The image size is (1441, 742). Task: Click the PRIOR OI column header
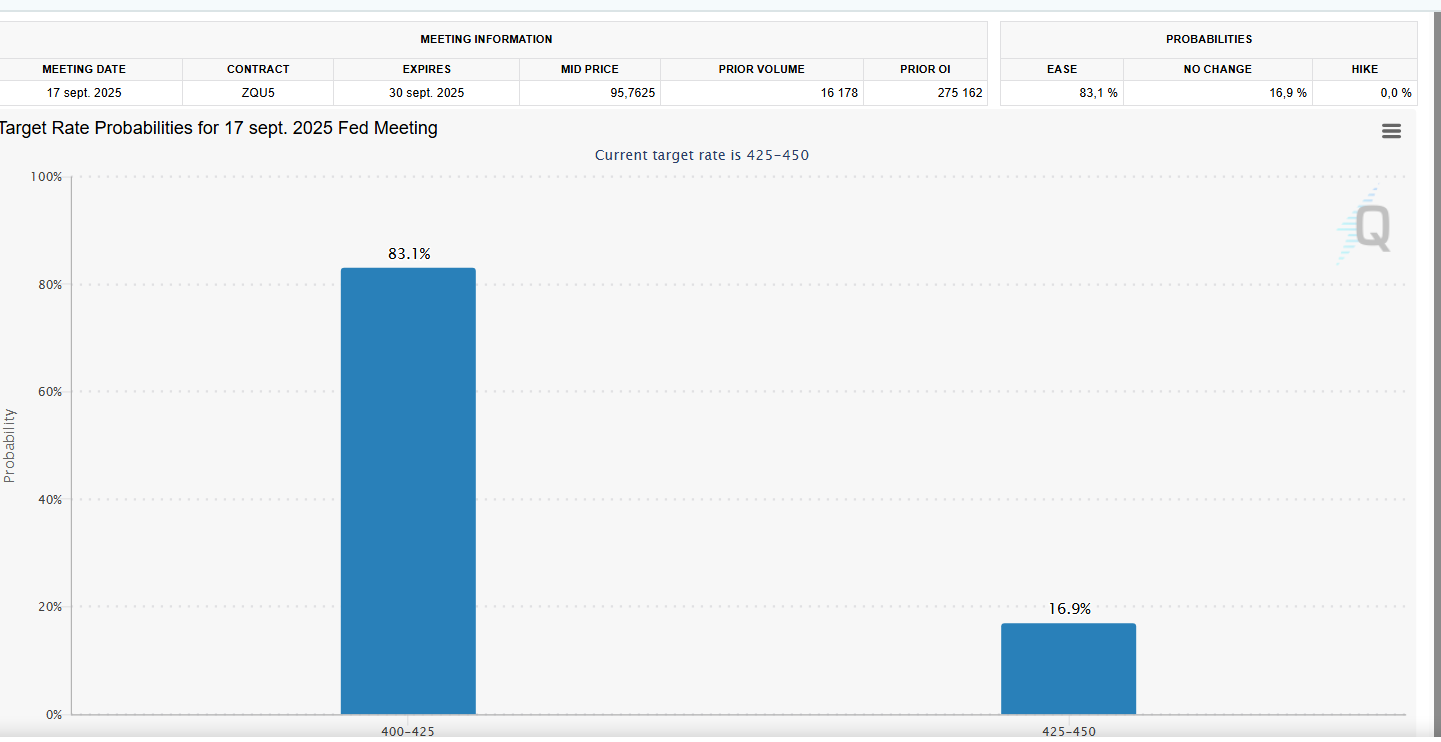coord(925,69)
